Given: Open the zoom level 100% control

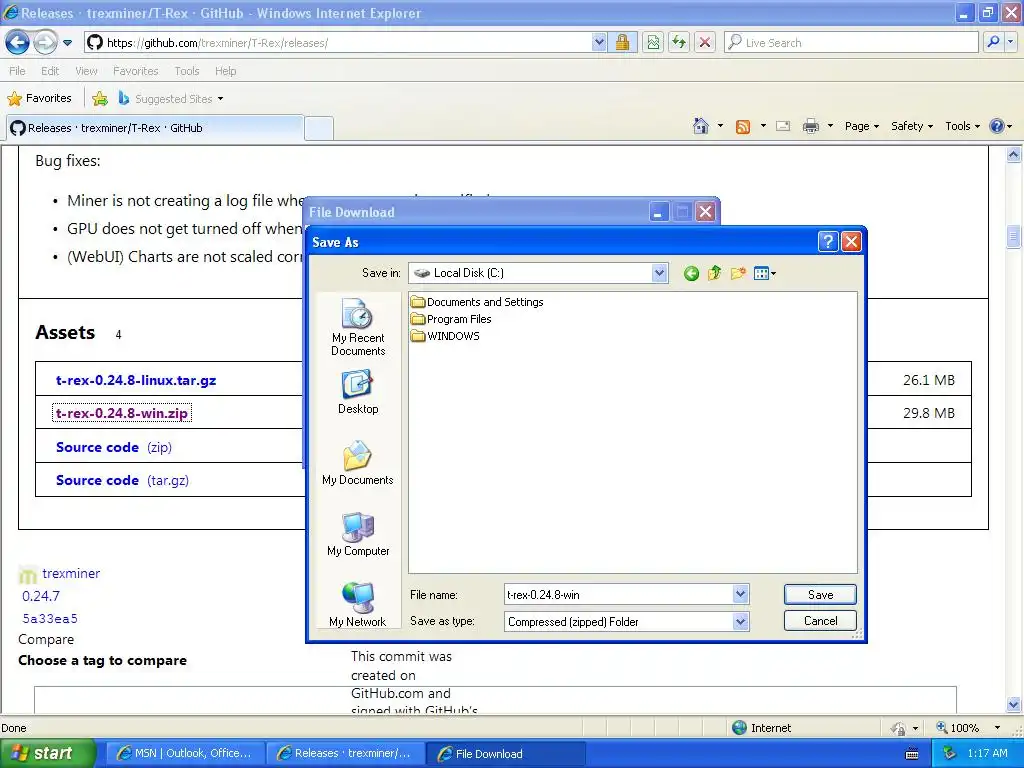Looking at the screenshot, I should (968, 728).
